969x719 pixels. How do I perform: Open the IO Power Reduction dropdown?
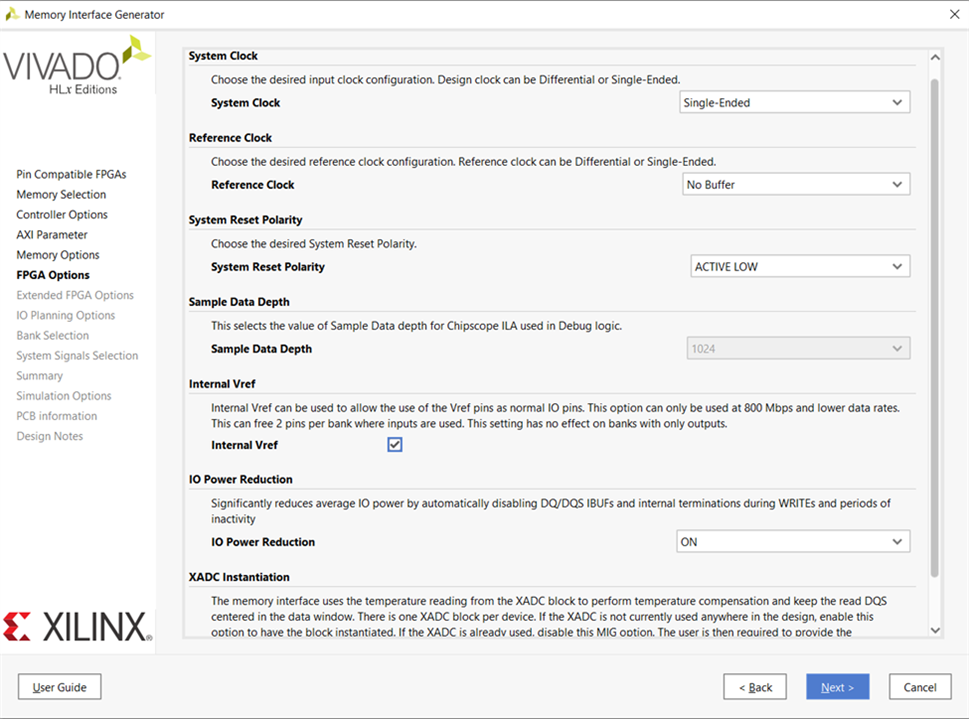click(793, 542)
